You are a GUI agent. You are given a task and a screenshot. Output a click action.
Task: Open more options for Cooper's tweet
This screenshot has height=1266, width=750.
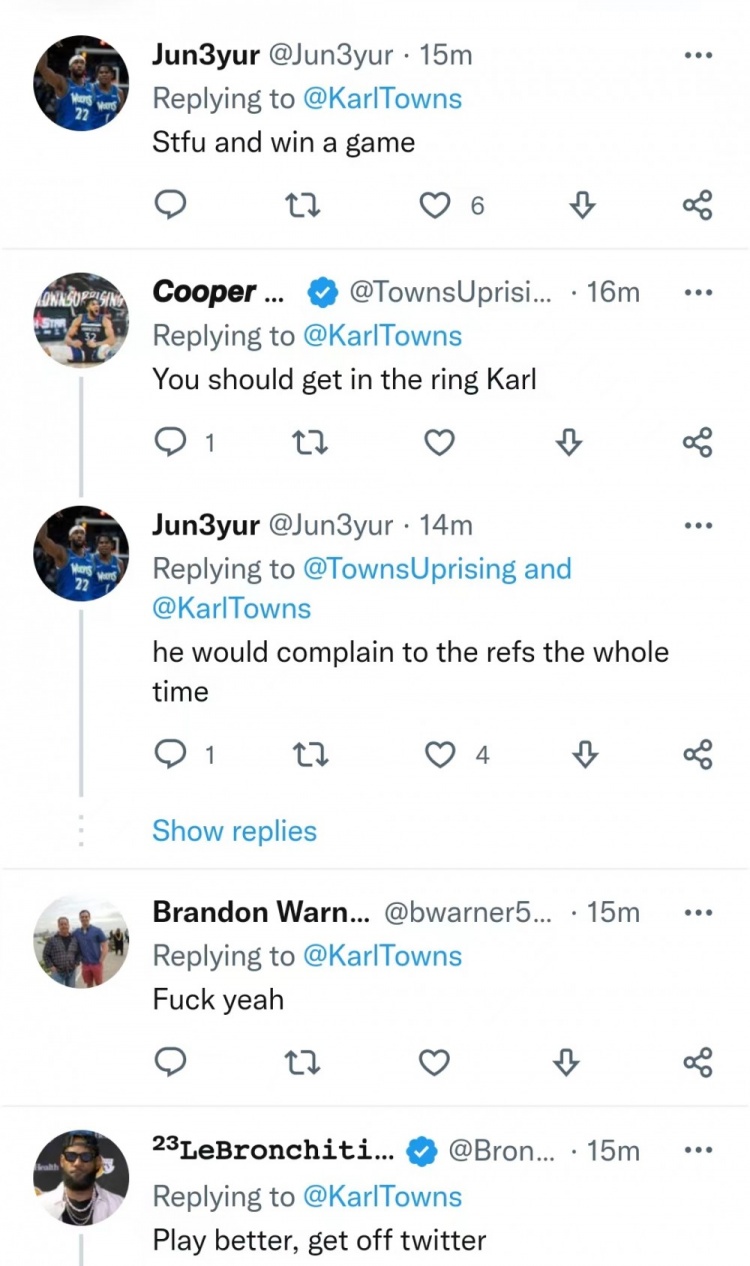pos(698,292)
